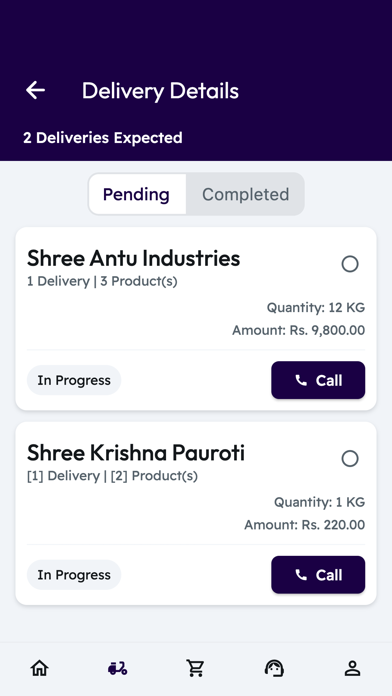392x696 pixels.
Task: Open the profile person icon
Action: tap(352, 668)
